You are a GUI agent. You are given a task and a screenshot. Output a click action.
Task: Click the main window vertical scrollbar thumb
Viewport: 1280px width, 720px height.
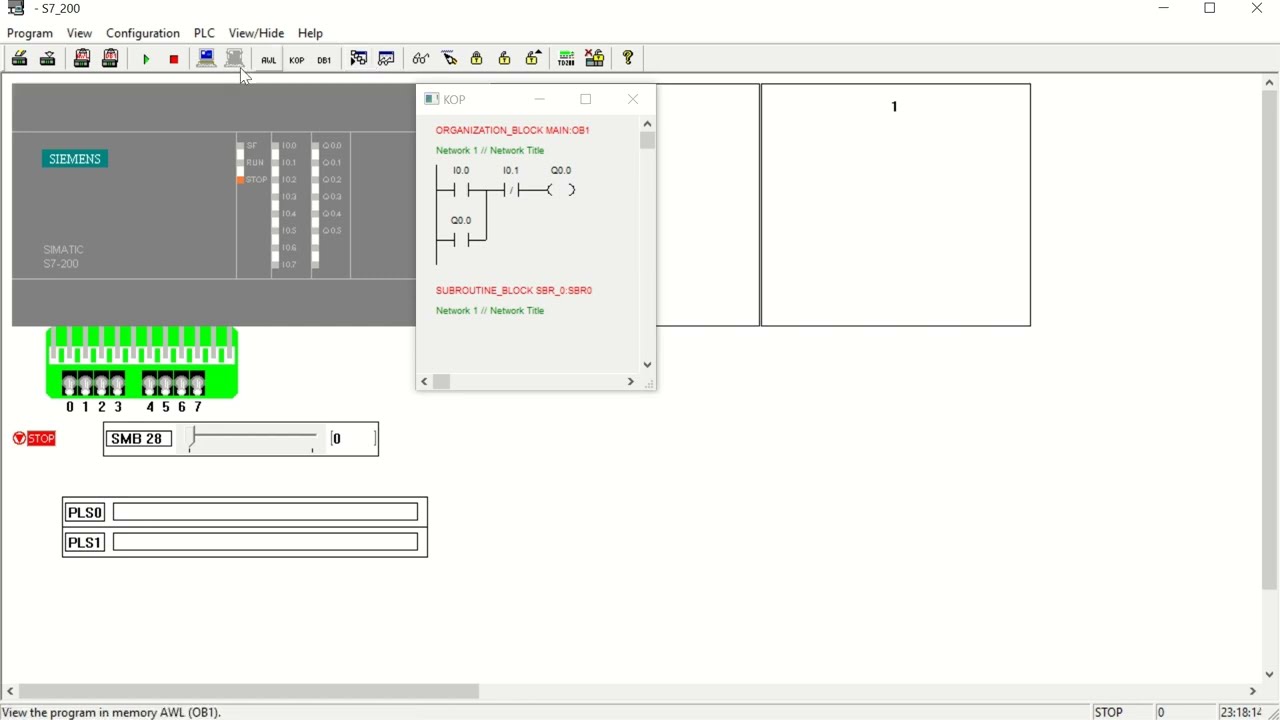(x=1270, y=341)
